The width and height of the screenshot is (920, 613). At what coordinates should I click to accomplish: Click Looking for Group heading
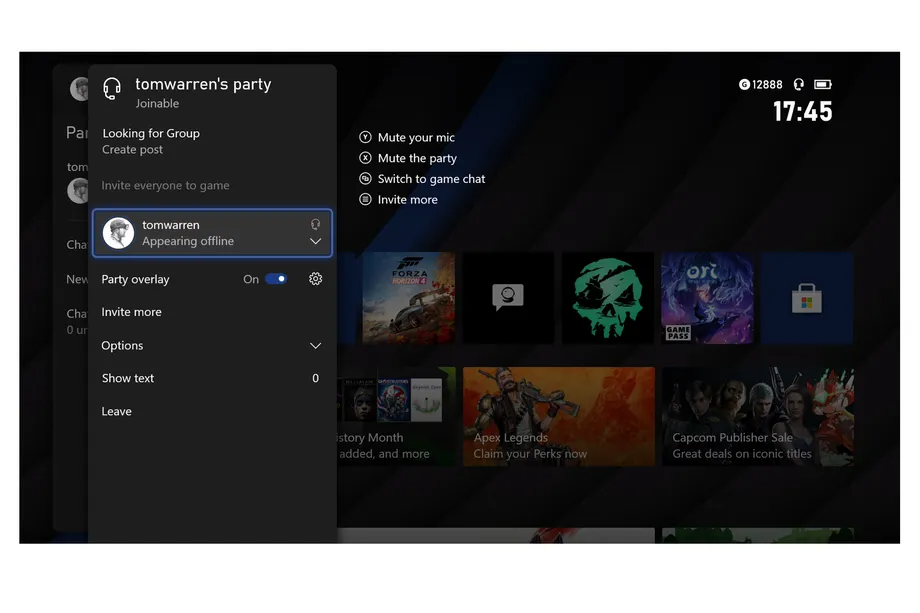point(151,133)
